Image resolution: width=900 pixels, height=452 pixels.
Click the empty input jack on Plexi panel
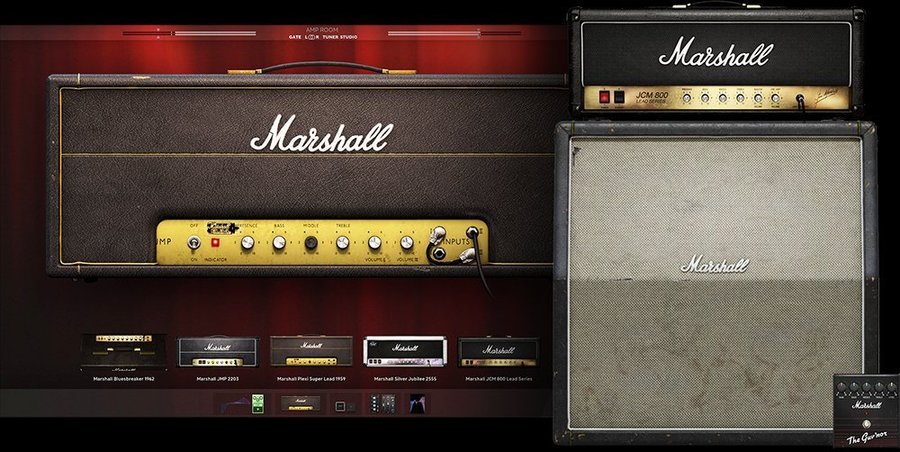tap(439, 253)
